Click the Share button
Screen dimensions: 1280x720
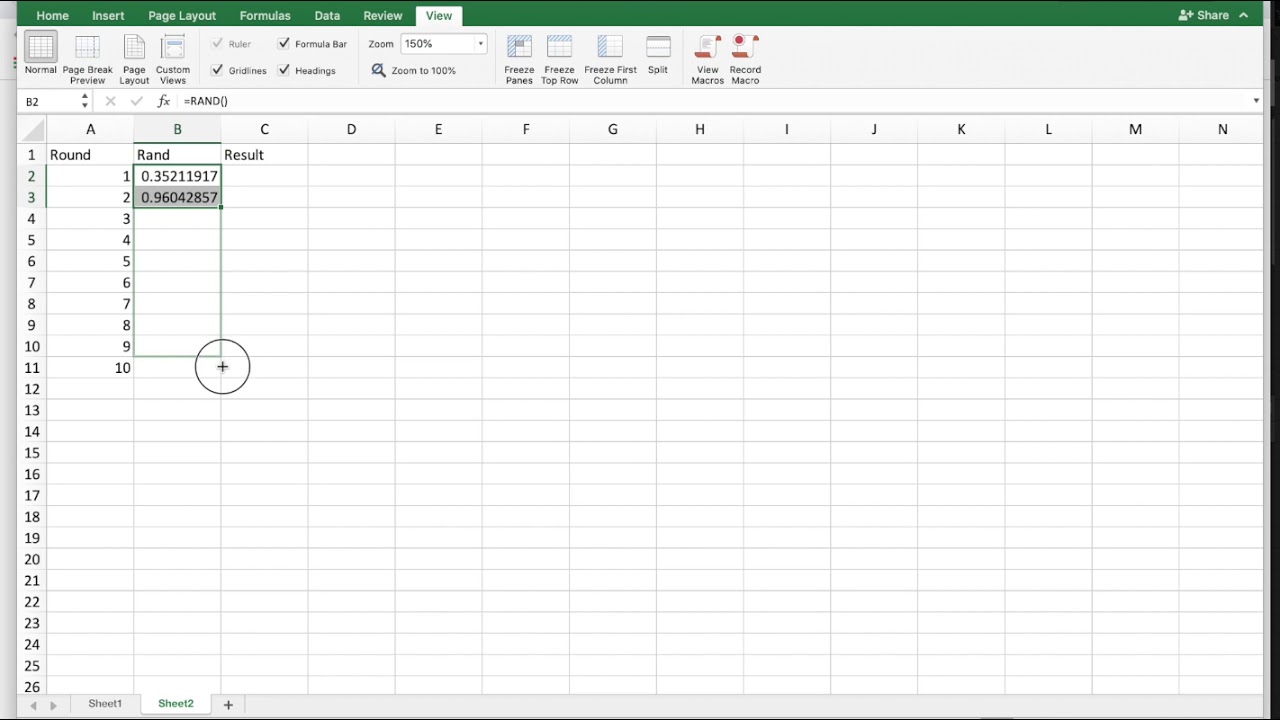pyautogui.click(x=1204, y=15)
